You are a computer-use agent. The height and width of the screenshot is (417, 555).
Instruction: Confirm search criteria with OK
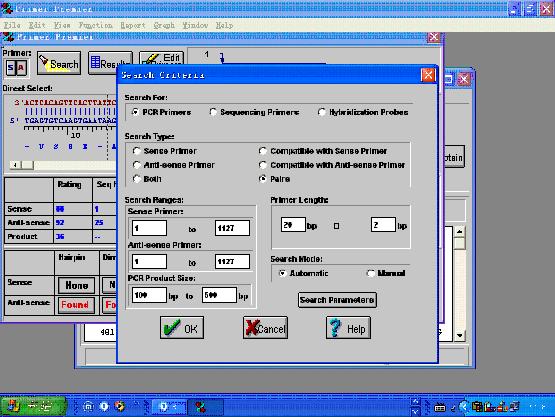(182, 328)
